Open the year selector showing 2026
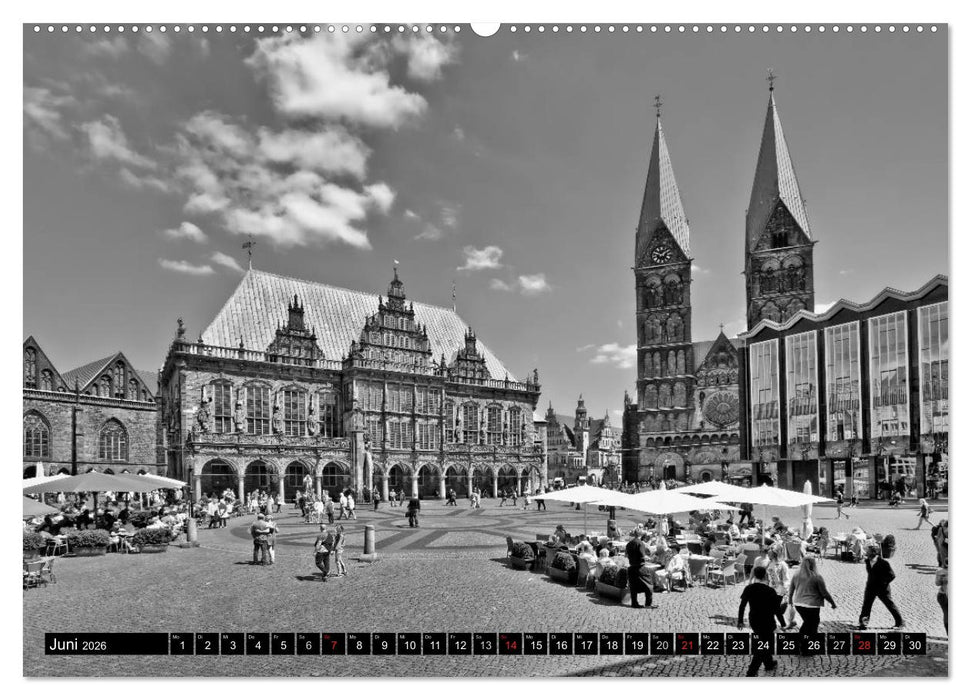 tap(96, 645)
